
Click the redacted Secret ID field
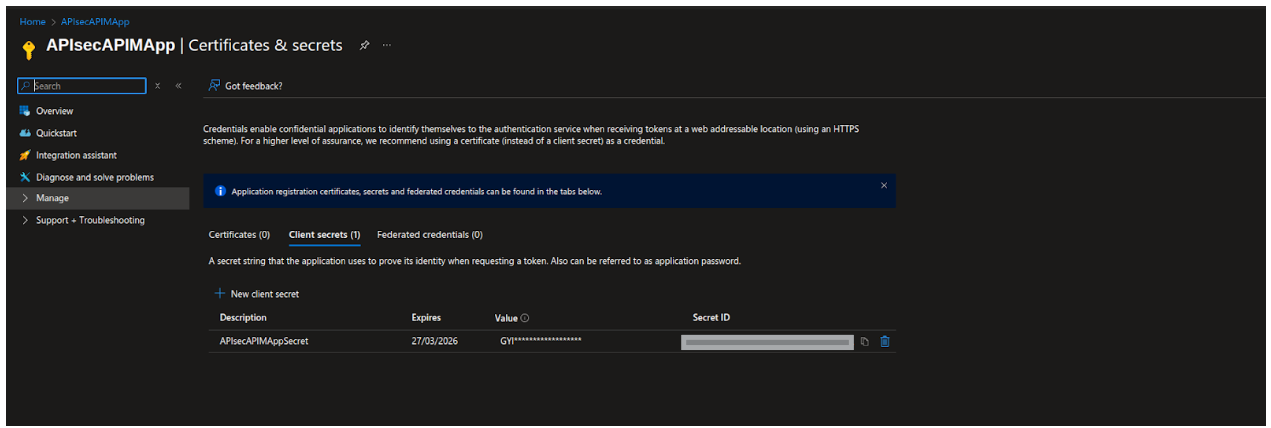click(x=767, y=342)
